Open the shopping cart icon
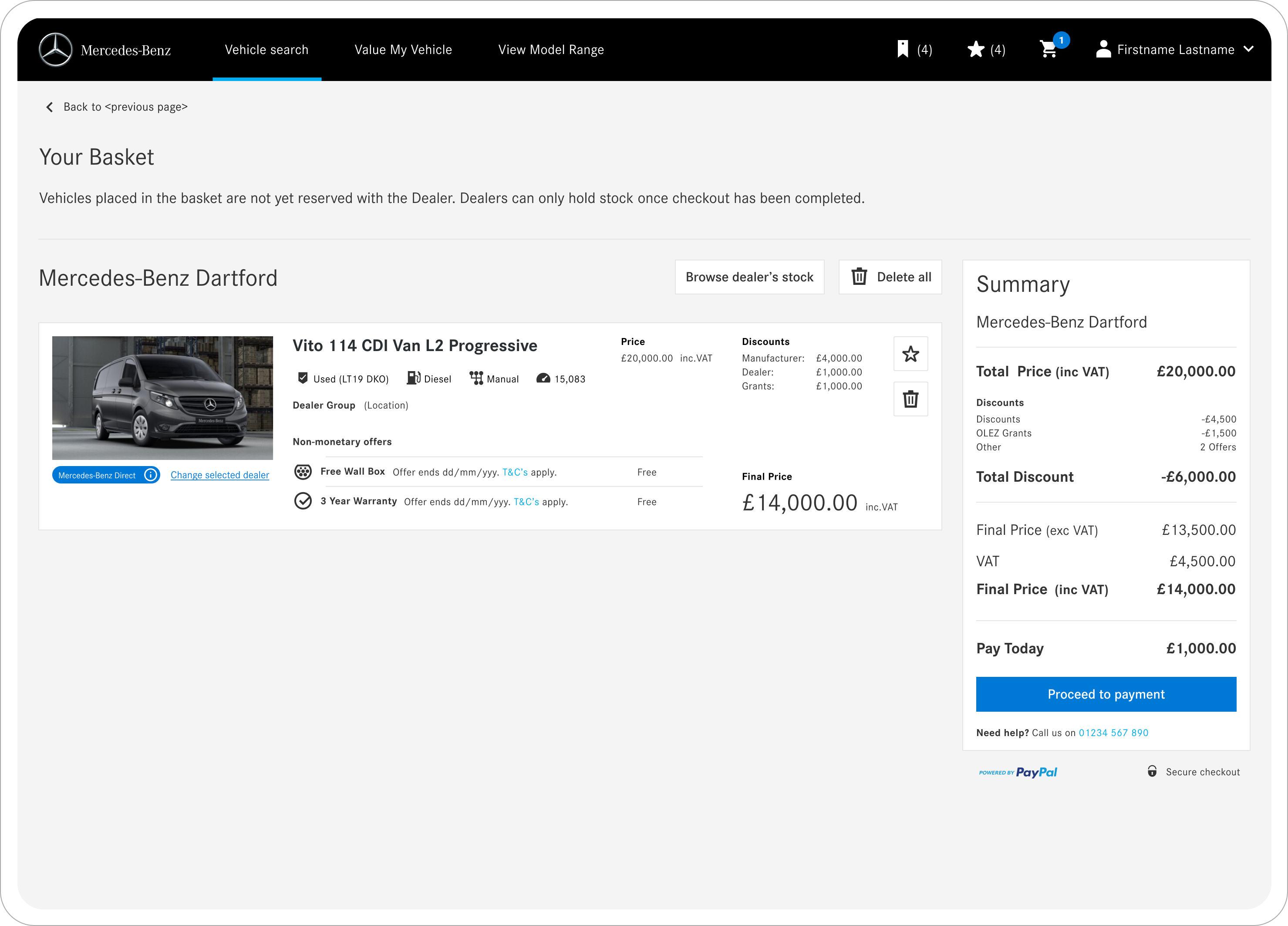The image size is (1288, 926). coord(1049,49)
